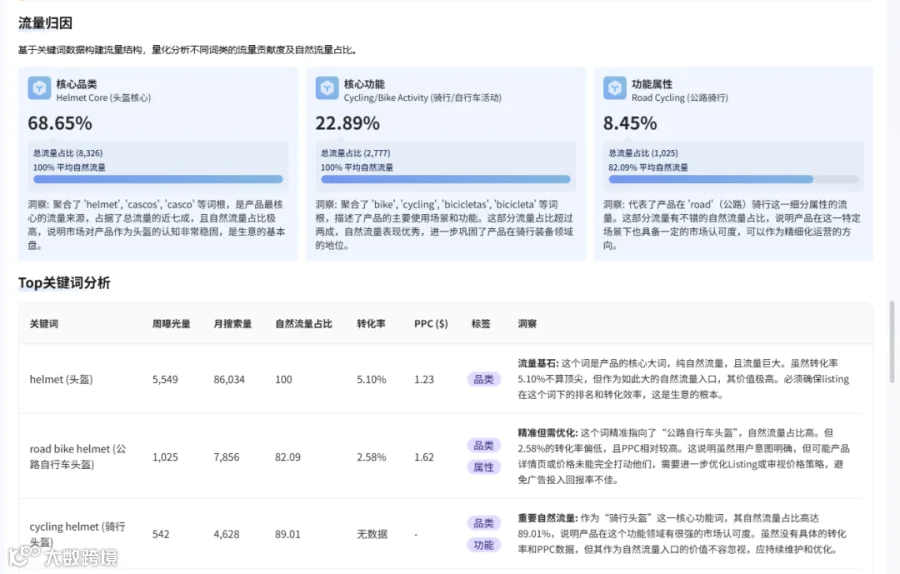Select the 品类 tag in the helmet row

point(483,379)
